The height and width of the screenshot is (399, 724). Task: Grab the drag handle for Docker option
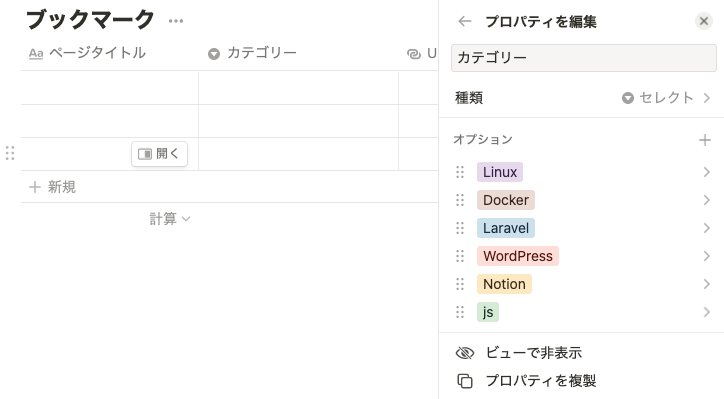click(x=460, y=200)
